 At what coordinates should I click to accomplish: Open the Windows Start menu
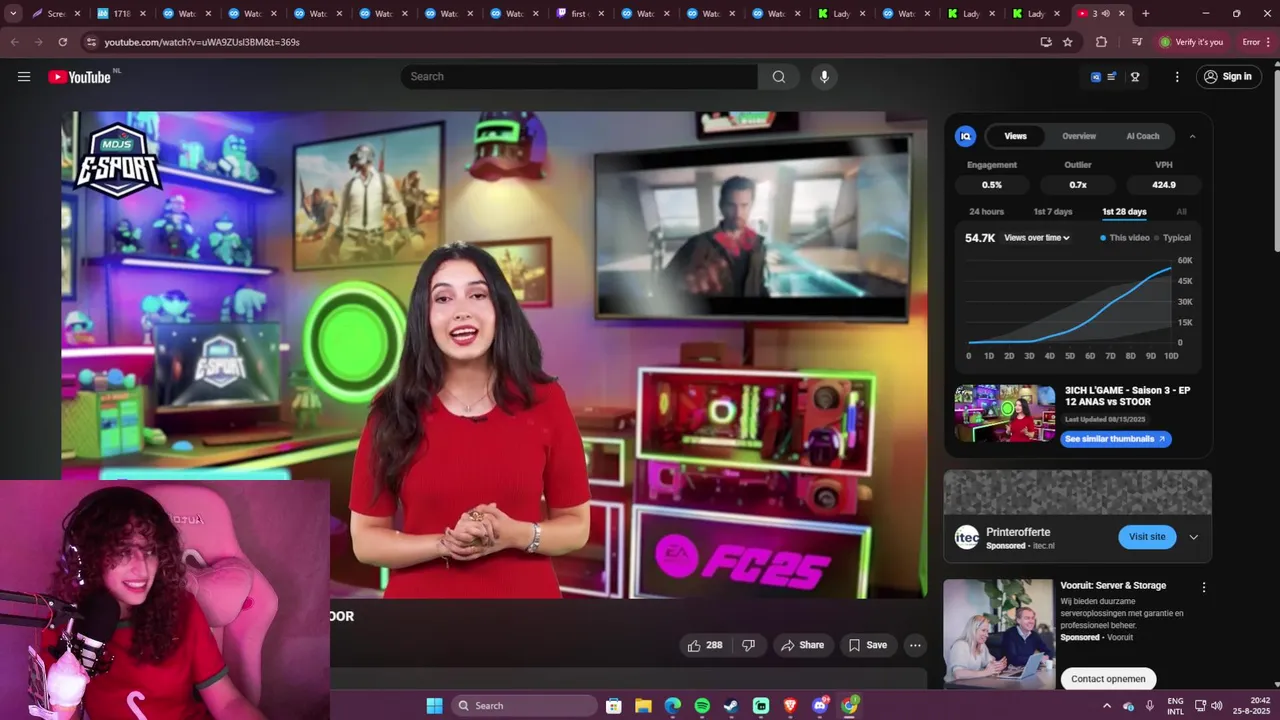434,706
